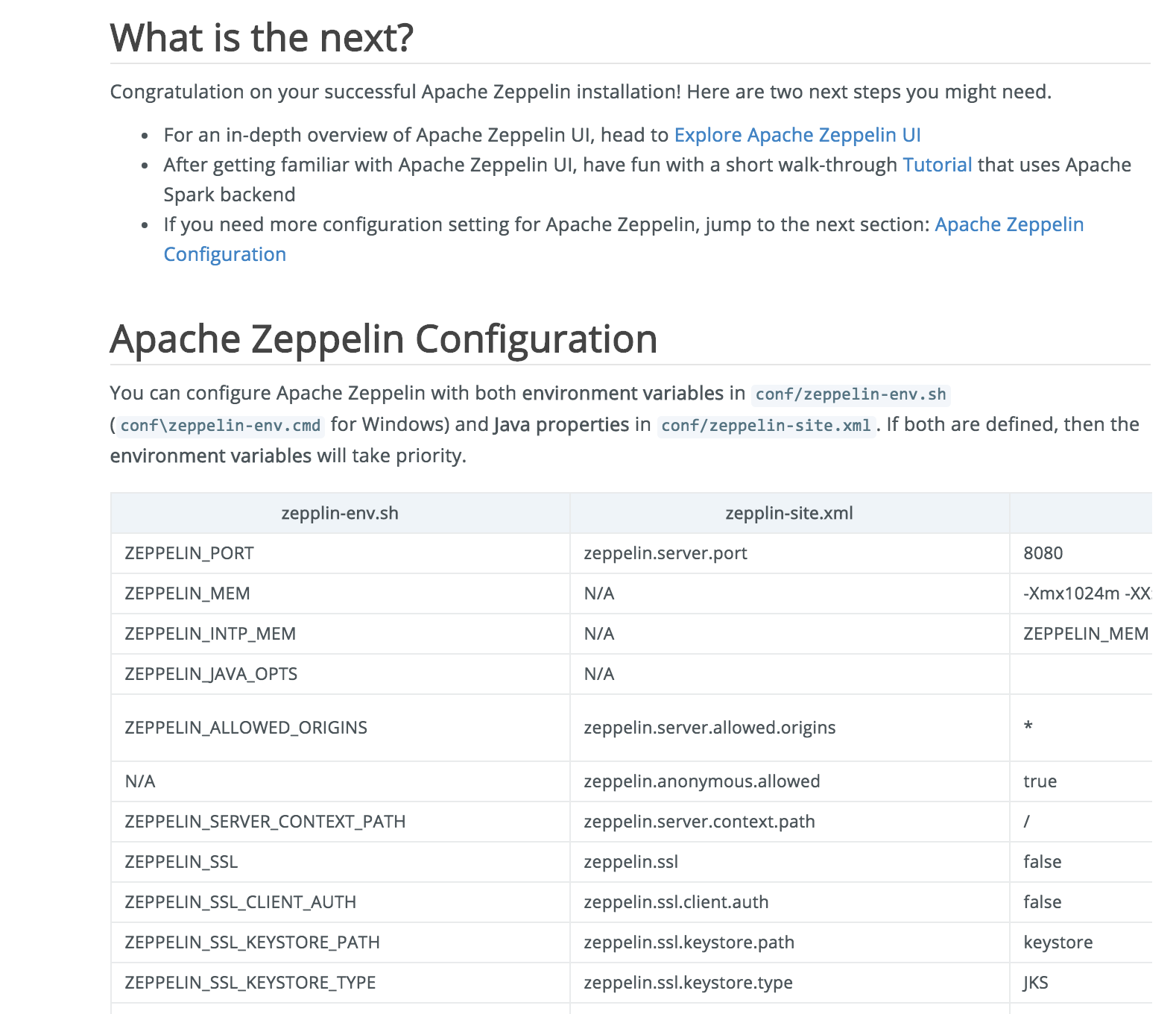Click the 8080 default value cell
This screenshot has width=1176, height=1014.
pyautogui.click(x=1043, y=553)
